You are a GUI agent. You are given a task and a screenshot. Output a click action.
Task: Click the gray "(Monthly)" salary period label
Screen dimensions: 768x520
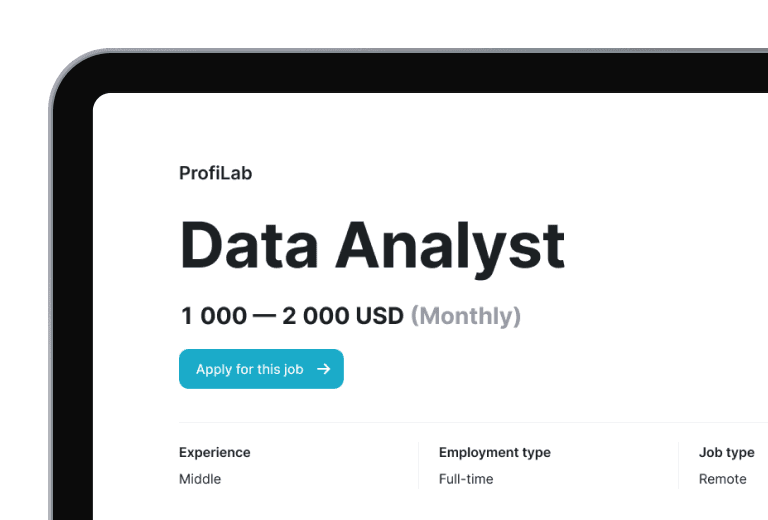[x=466, y=317]
